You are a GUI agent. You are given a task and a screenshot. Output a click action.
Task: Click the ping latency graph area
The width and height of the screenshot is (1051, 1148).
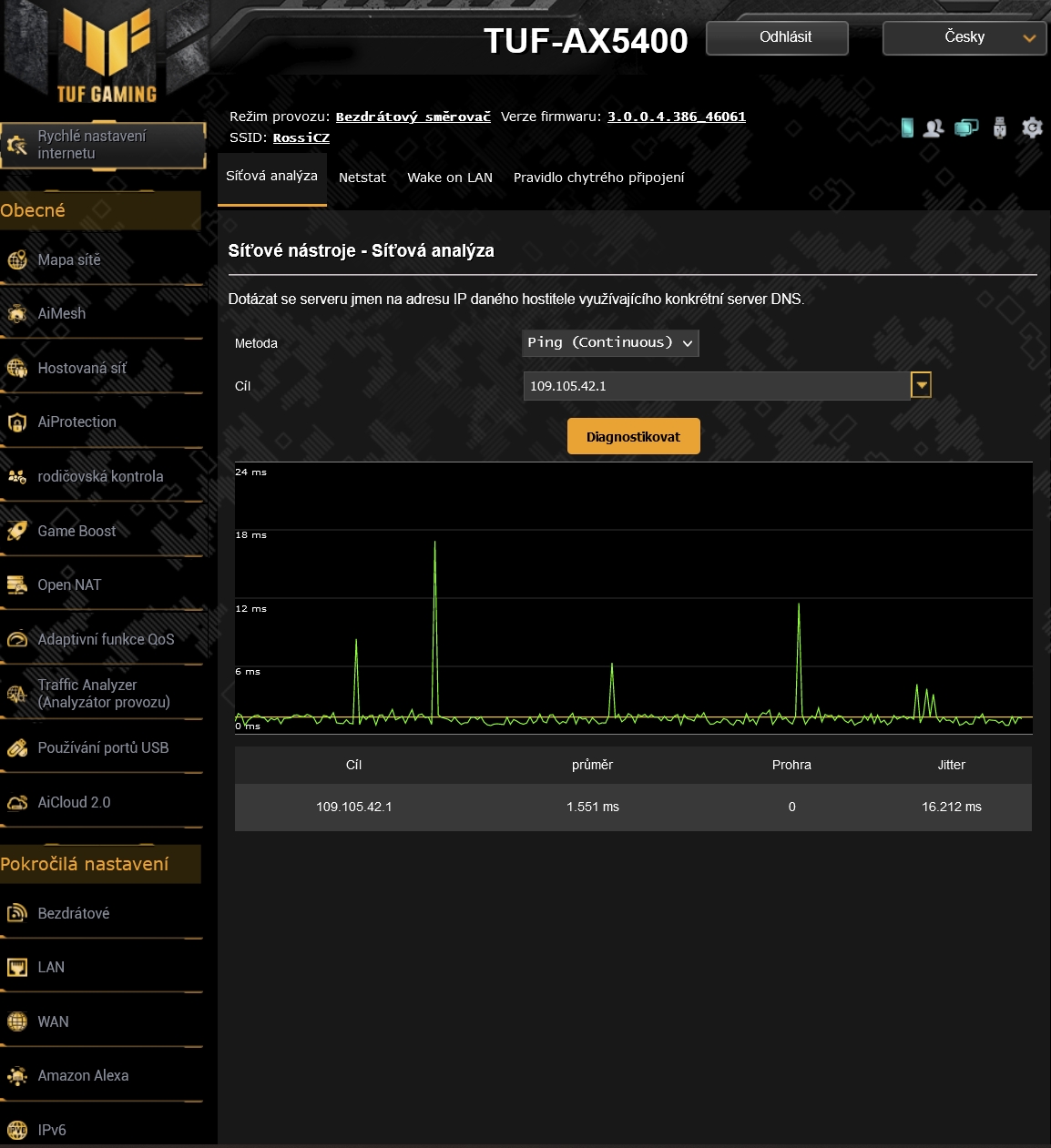[x=633, y=598]
